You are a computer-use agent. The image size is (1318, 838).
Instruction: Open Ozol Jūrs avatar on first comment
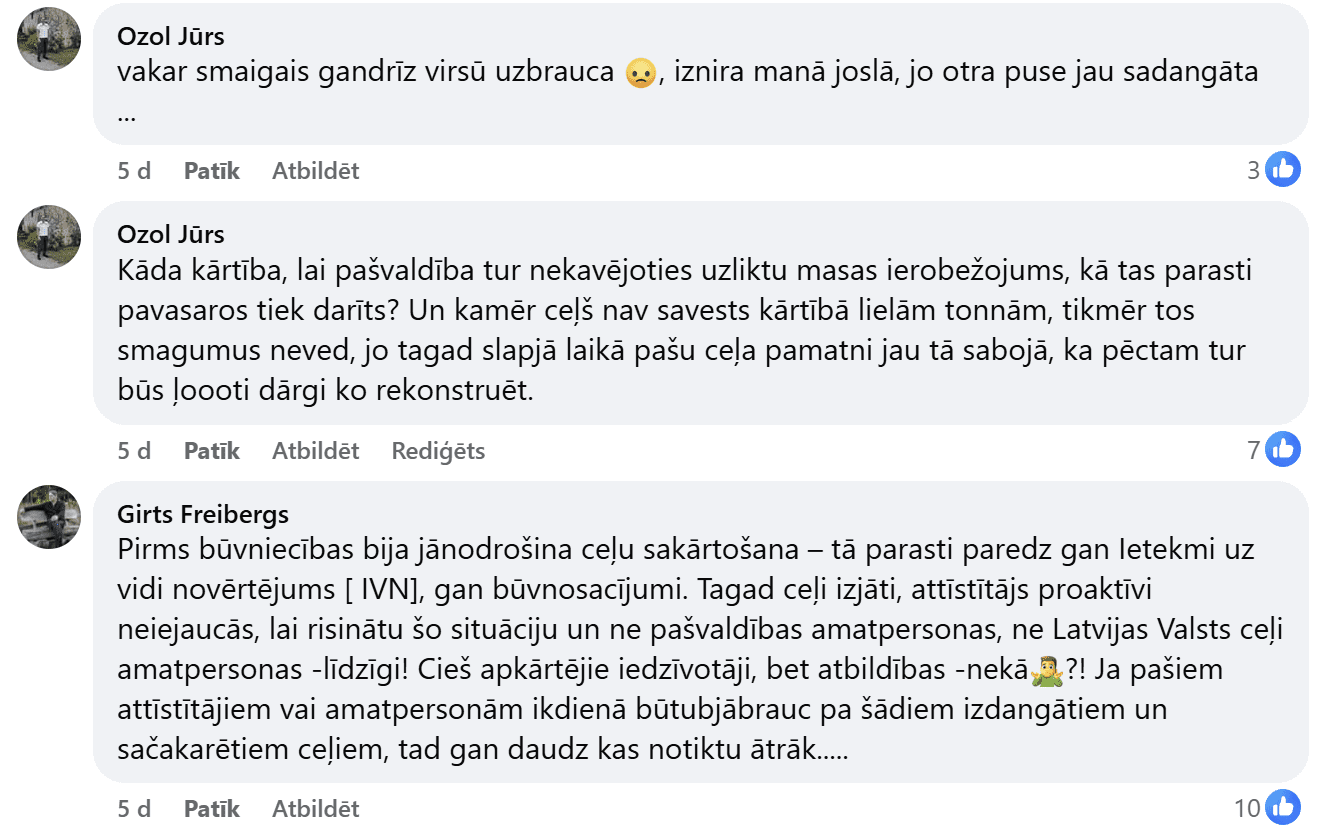point(49,38)
